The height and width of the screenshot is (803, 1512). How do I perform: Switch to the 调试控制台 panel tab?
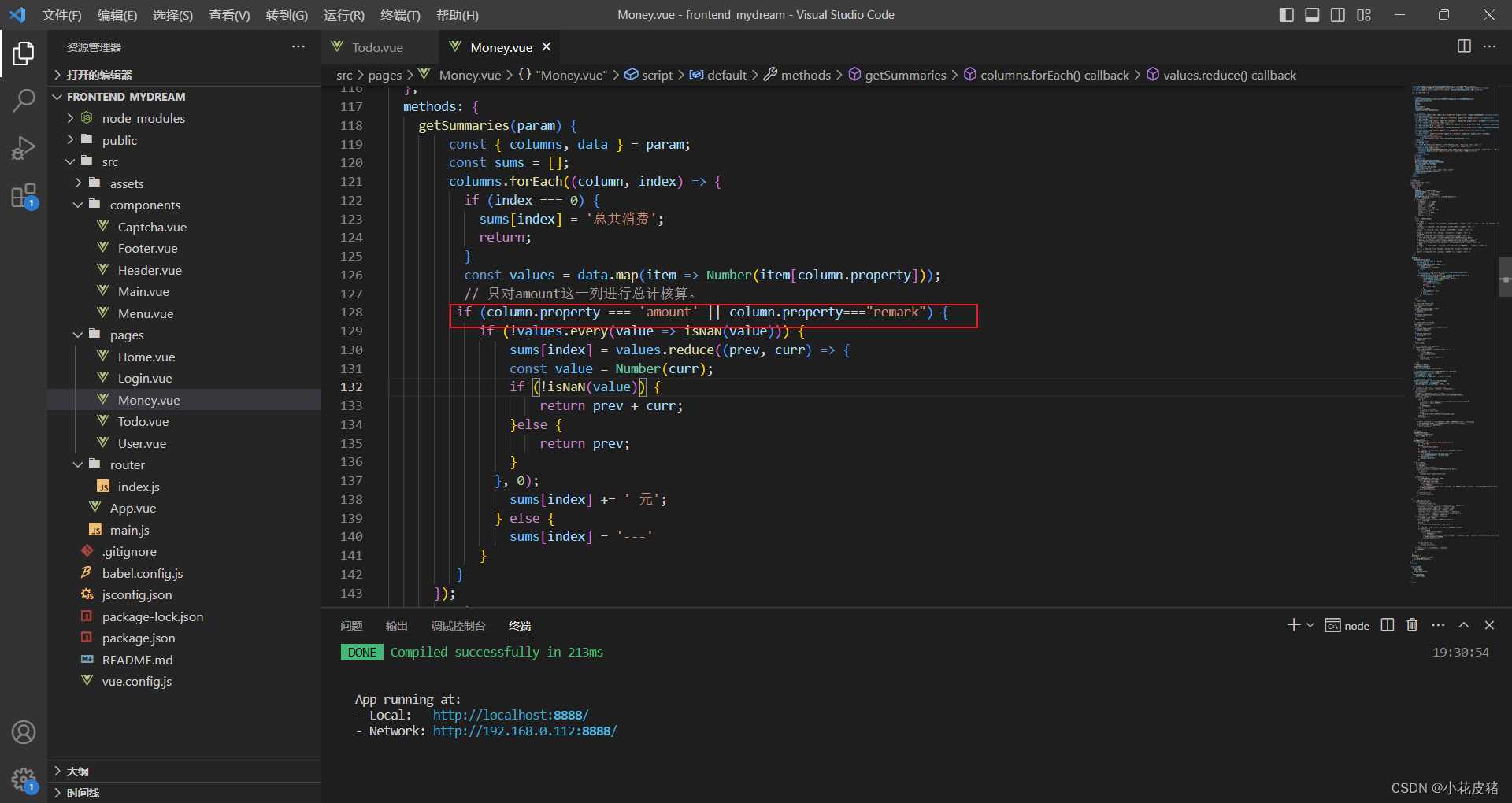tap(458, 626)
